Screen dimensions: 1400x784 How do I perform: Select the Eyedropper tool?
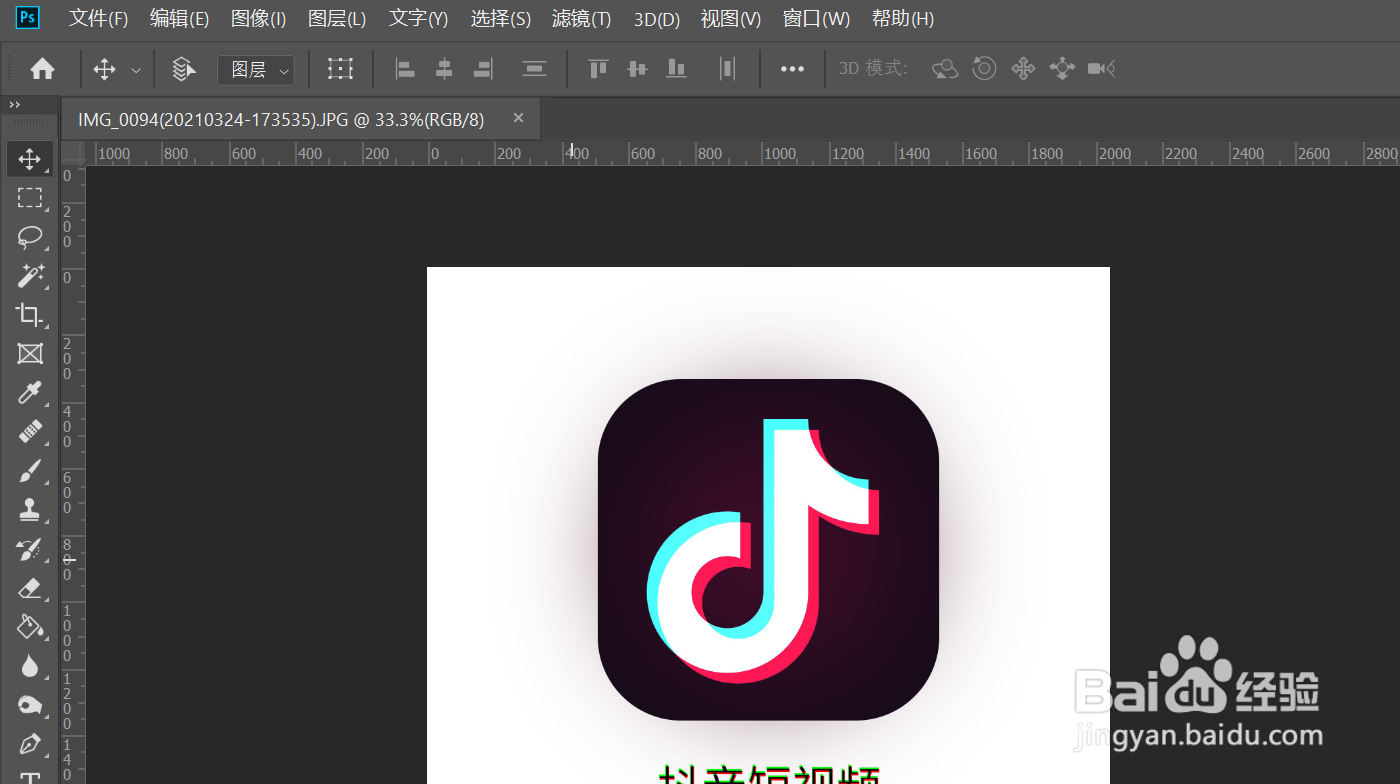tap(30, 392)
